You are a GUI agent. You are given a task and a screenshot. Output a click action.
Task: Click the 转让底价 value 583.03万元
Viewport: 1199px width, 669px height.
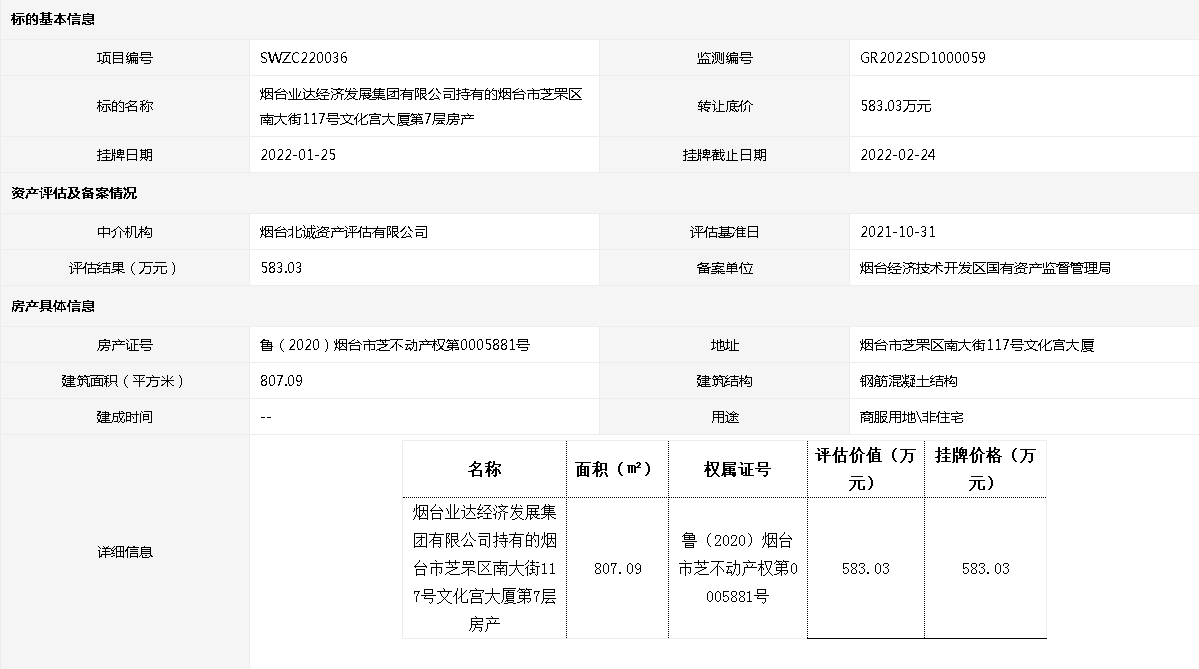pos(895,106)
